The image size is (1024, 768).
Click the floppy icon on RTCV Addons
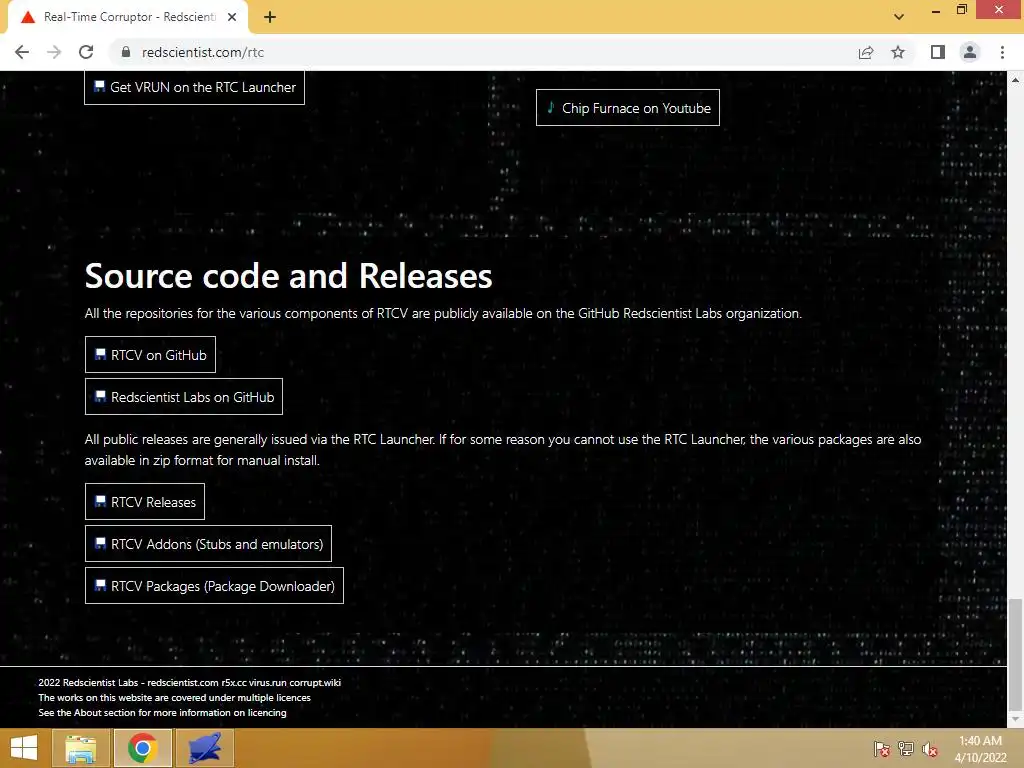click(101, 543)
